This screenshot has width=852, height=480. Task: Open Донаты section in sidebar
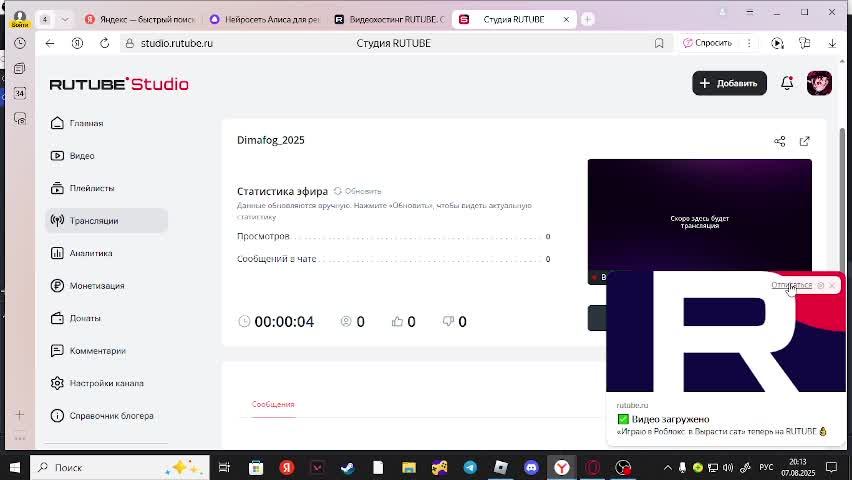(75, 319)
